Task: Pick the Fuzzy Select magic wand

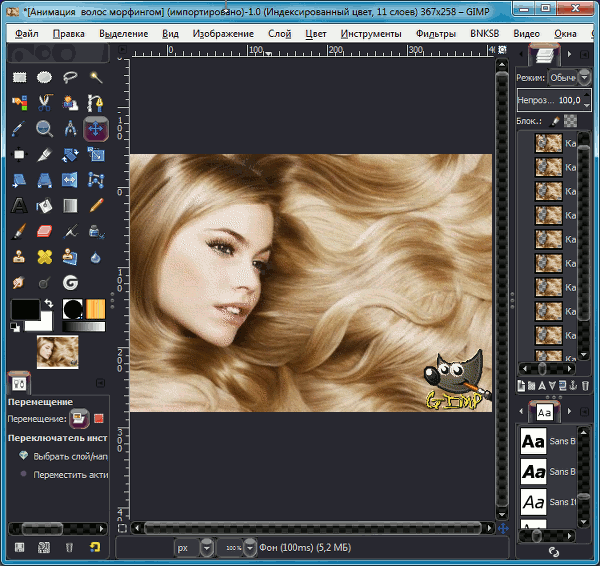Action: 96,77
